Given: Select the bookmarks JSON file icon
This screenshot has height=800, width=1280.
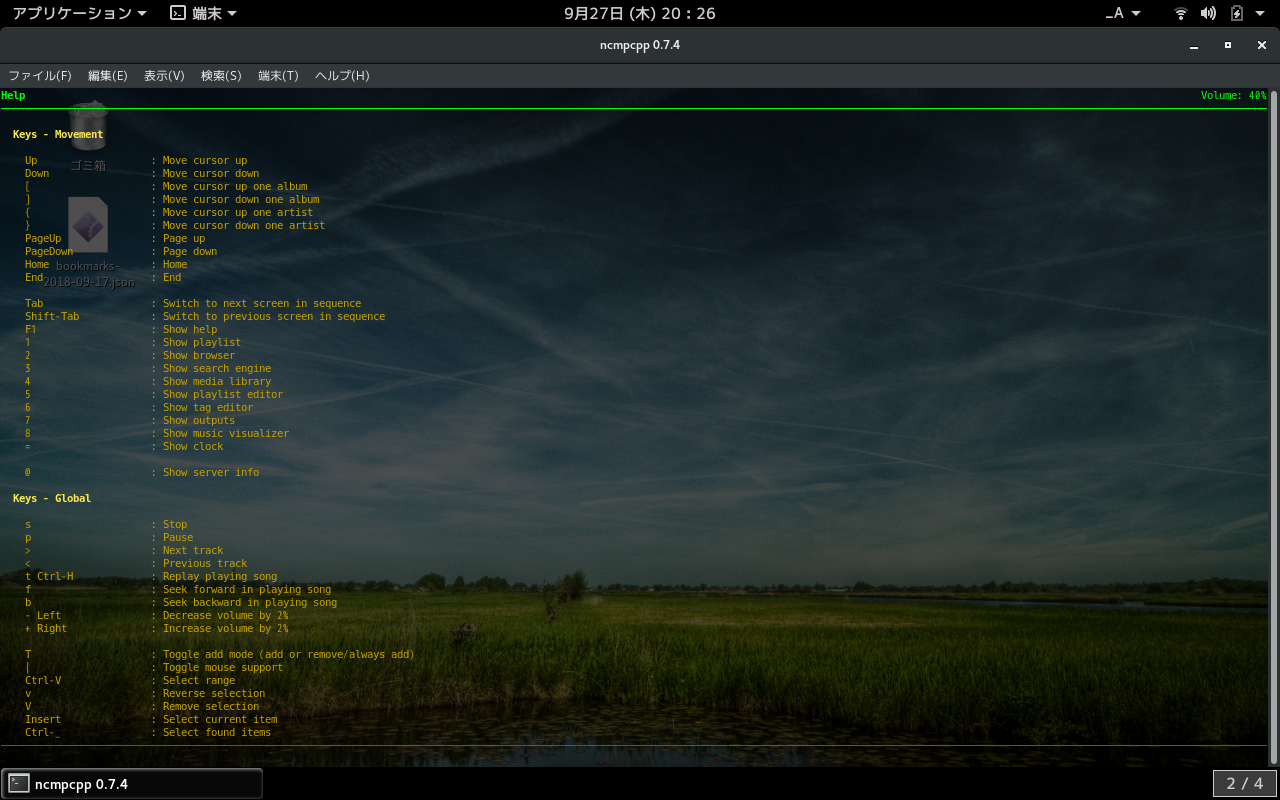Looking at the screenshot, I should point(88,225).
